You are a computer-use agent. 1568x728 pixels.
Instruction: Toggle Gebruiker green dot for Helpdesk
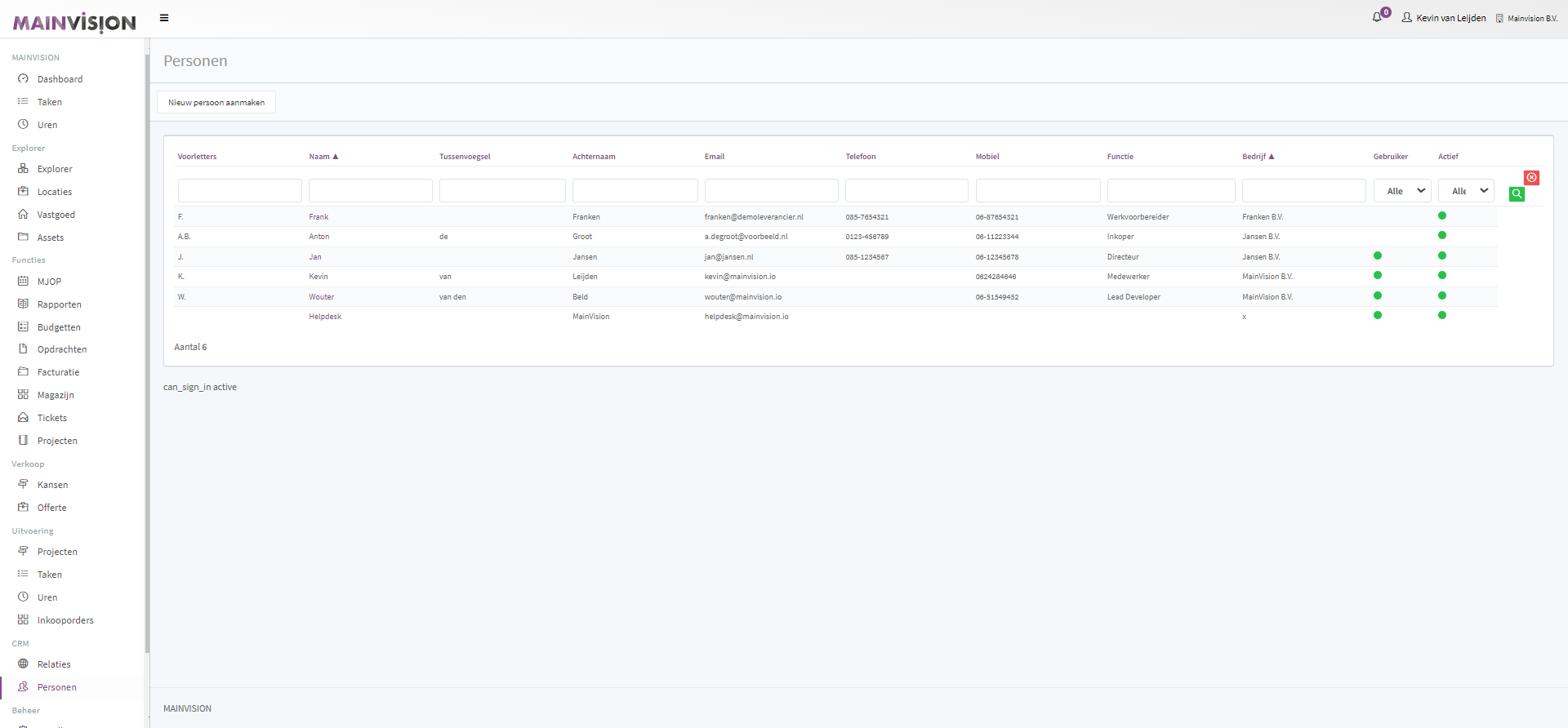[x=1378, y=316]
